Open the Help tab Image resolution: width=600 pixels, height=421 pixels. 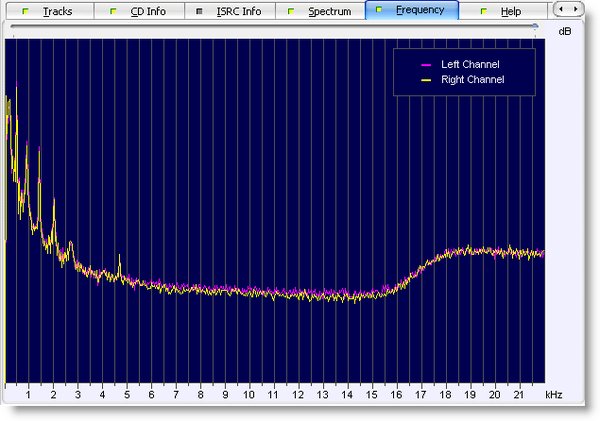[x=503, y=11]
